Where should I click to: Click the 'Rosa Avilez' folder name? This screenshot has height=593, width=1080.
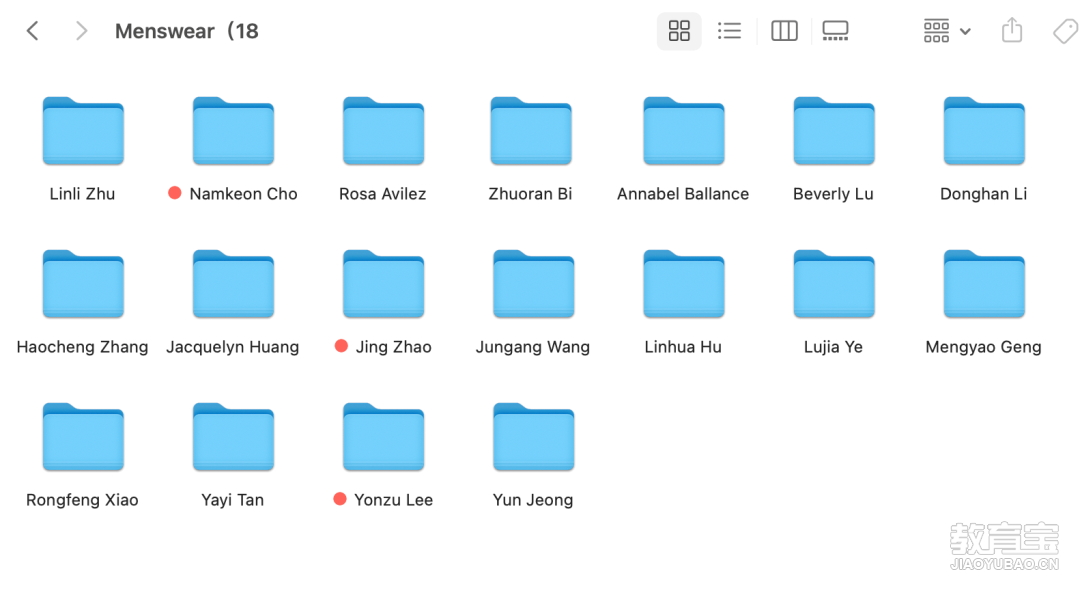tap(382, 194)
